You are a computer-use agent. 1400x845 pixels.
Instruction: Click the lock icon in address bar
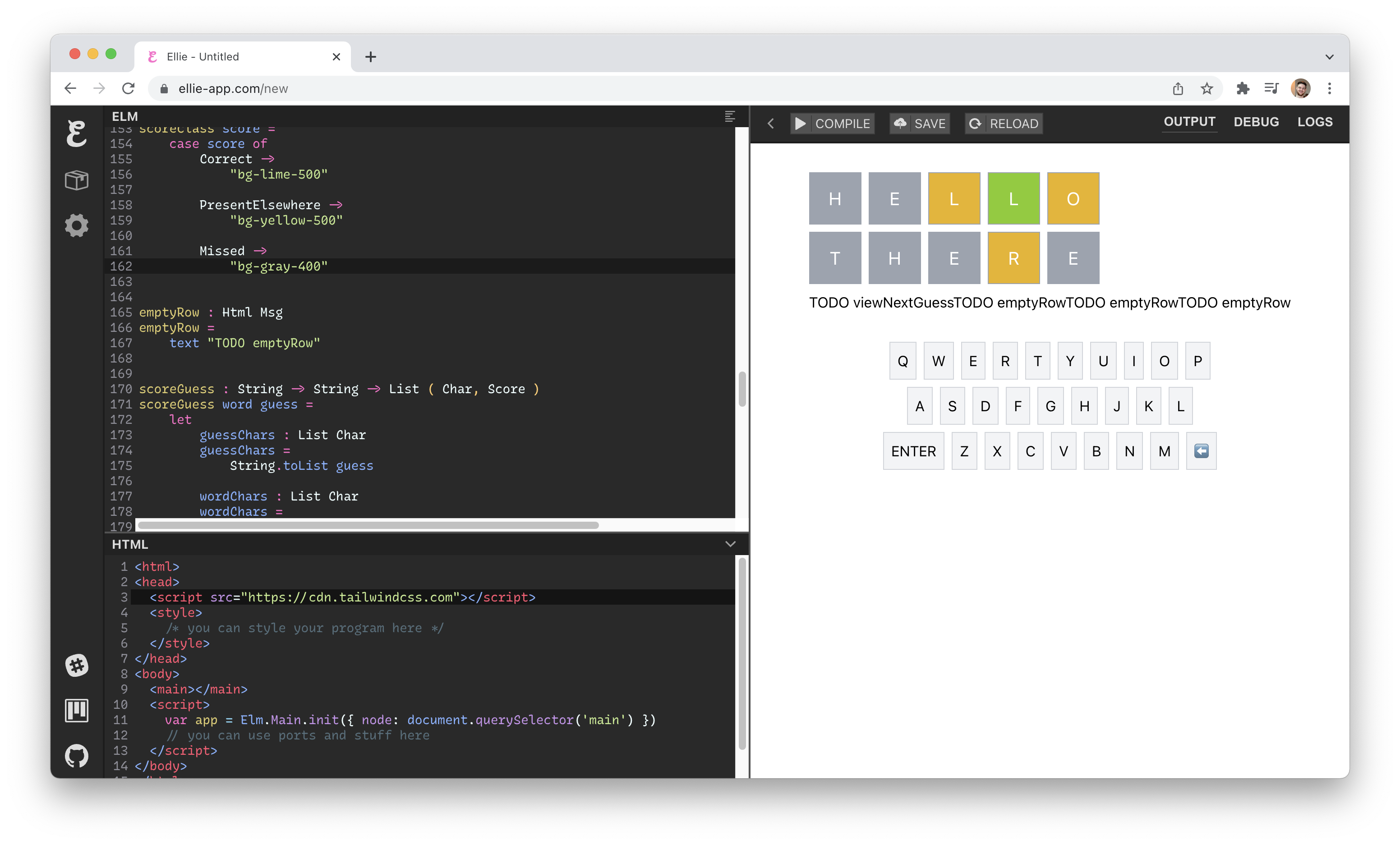[x=164, y=88]
